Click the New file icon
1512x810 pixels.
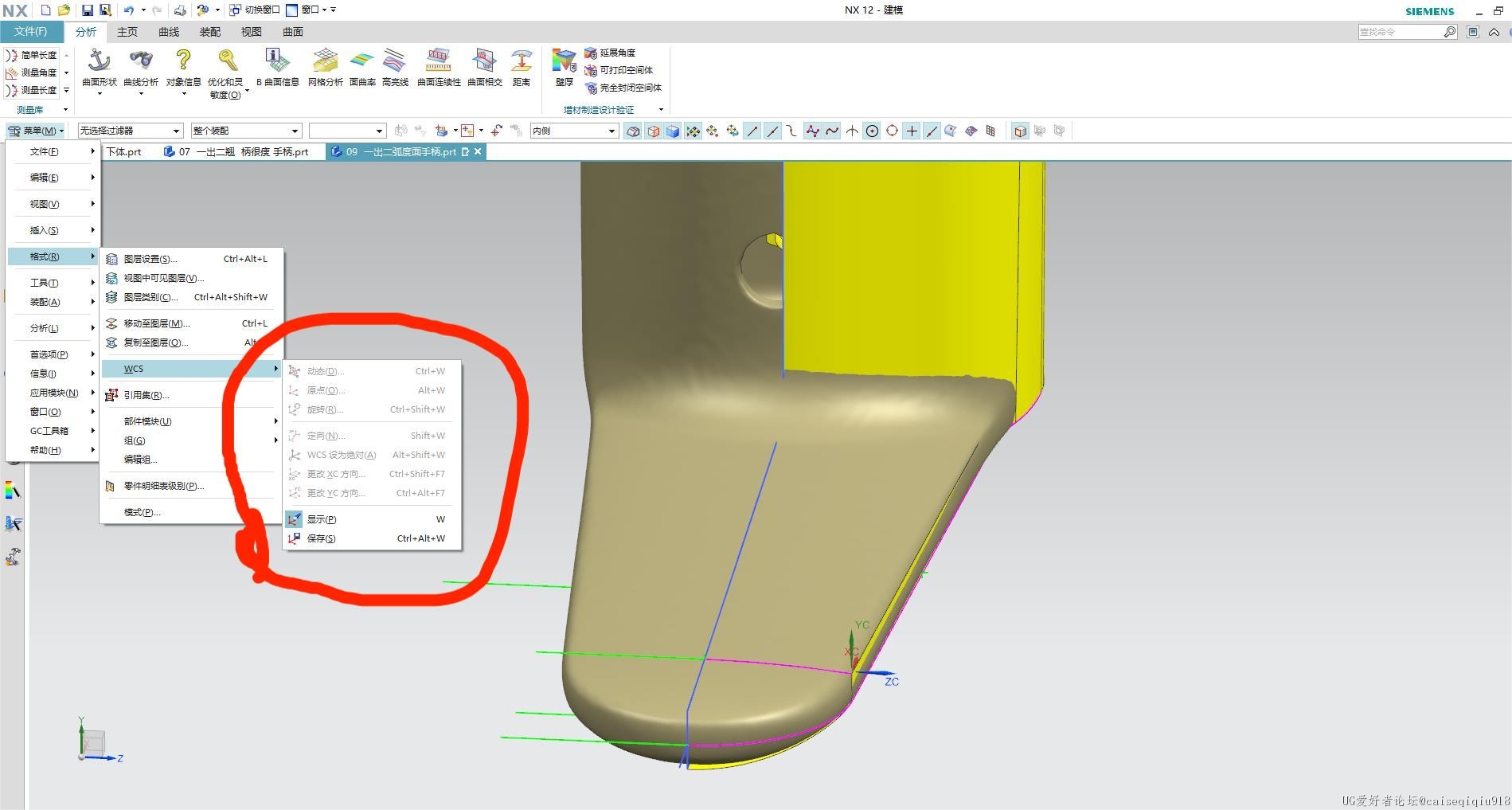pos(45,10)
